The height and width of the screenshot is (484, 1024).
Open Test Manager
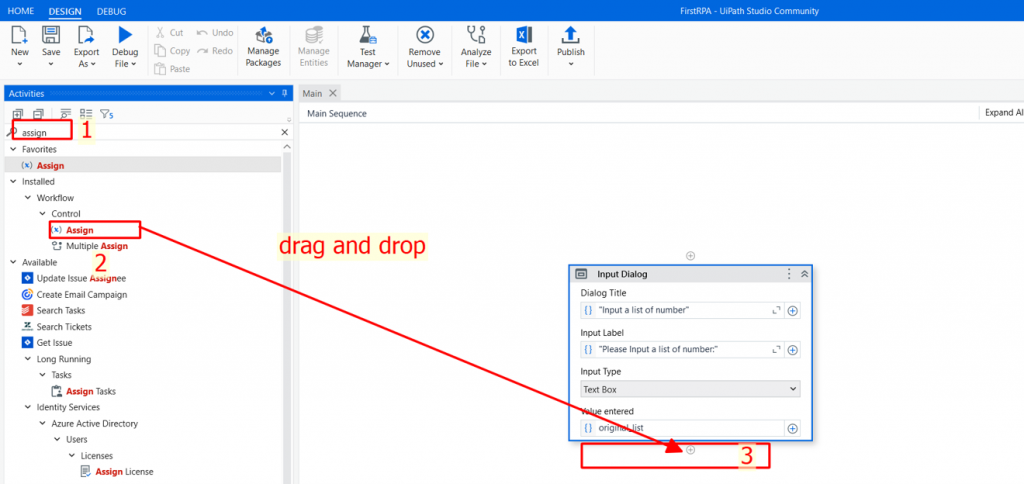click(368, 47)
